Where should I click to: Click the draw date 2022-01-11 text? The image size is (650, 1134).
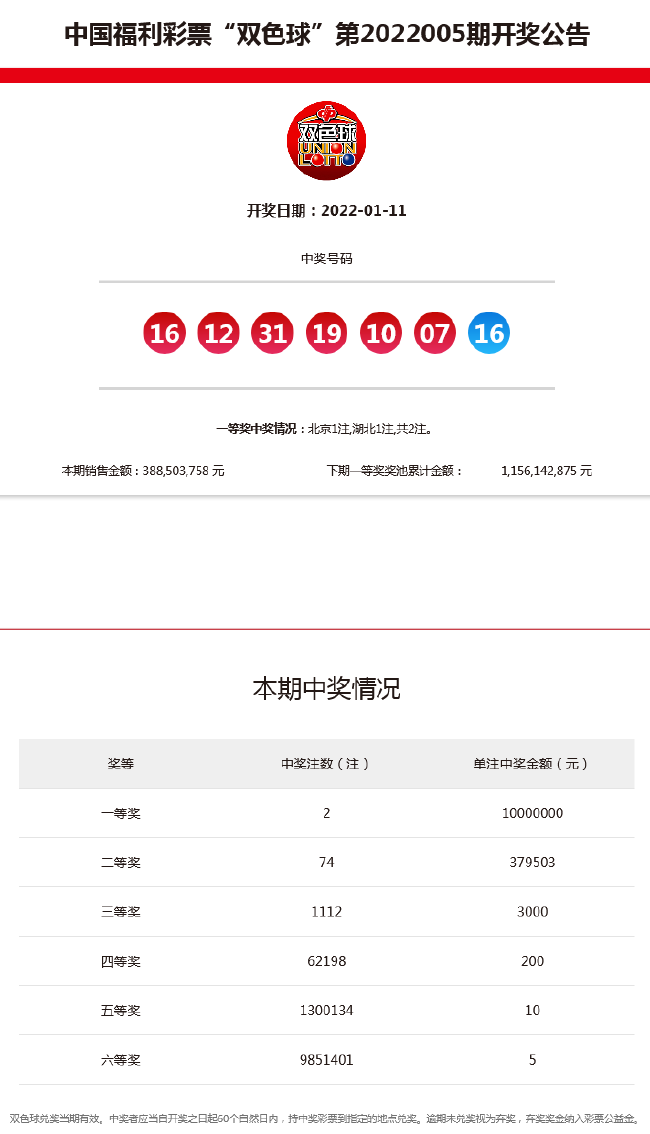326,211
